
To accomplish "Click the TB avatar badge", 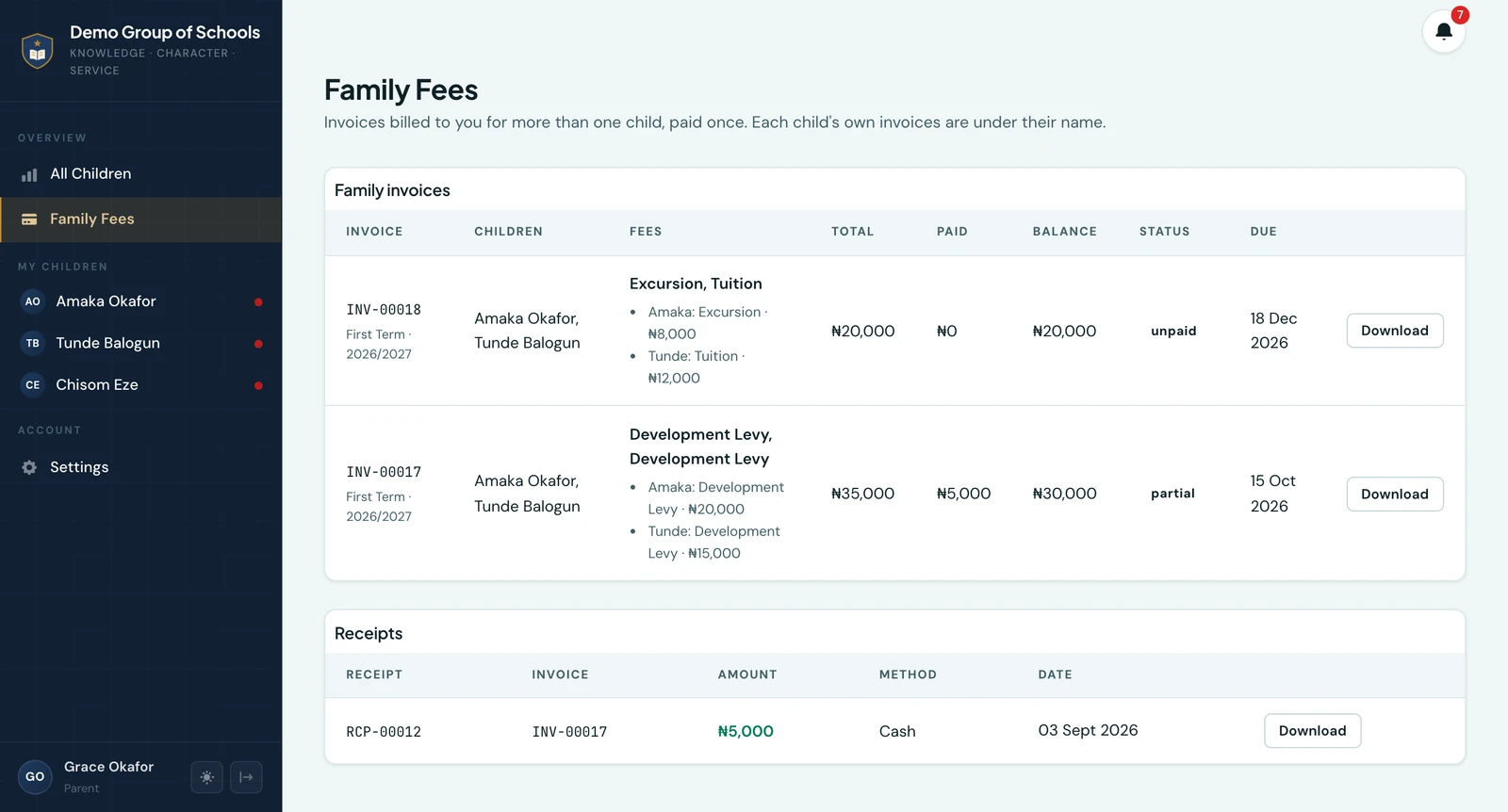I will (x=33, y=343).
